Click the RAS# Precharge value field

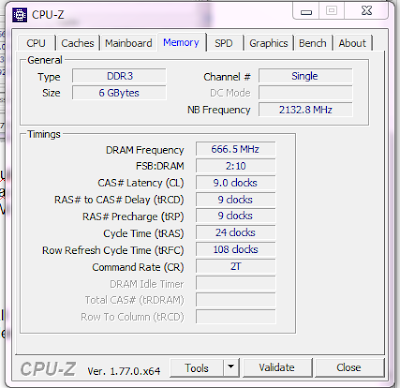pos(235,216)
